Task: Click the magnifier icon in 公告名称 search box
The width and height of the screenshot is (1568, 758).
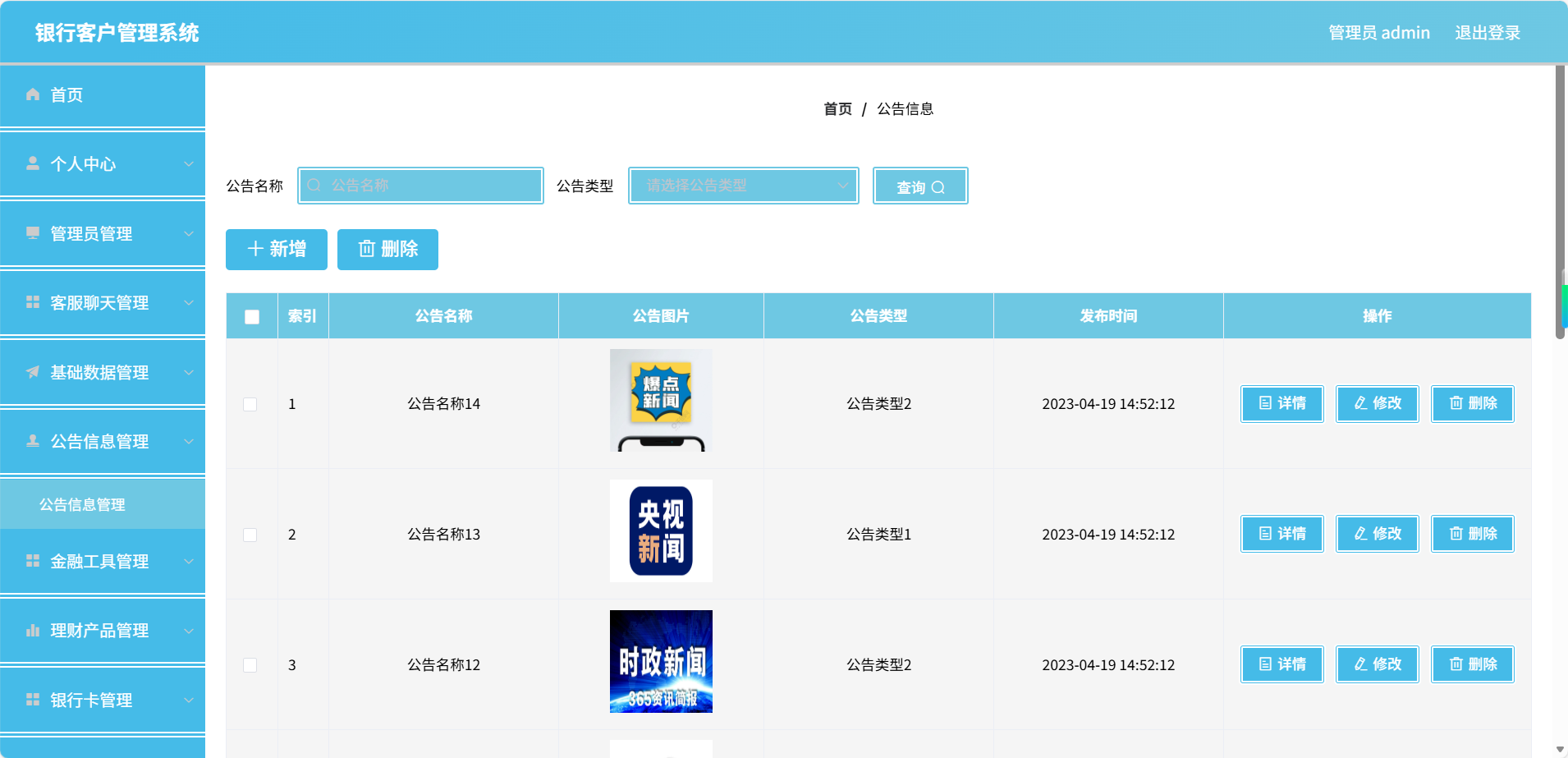Action: (314, 186)
